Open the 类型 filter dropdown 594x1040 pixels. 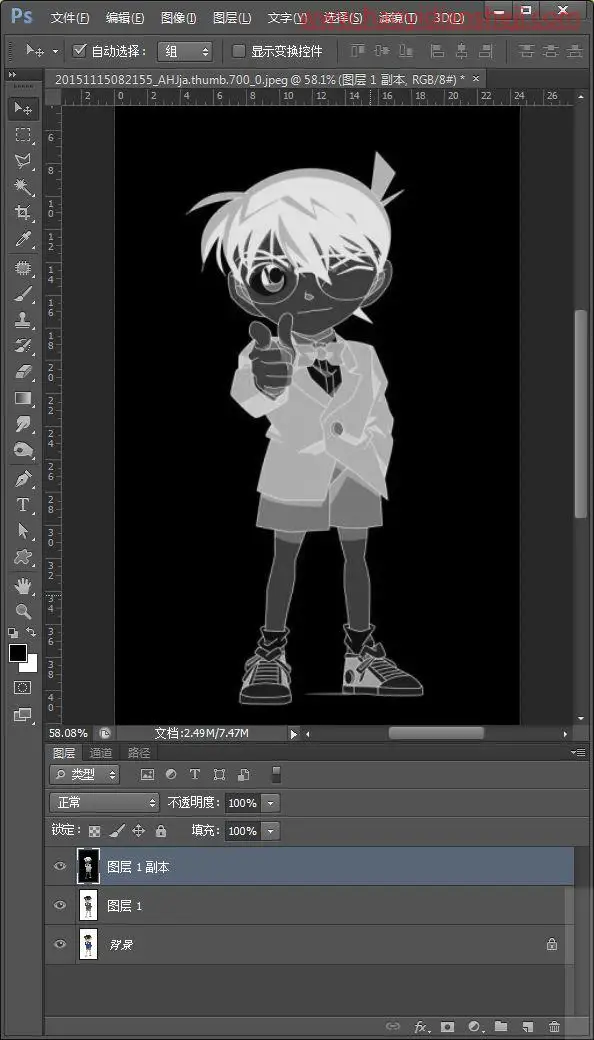[x=84, y=774]
